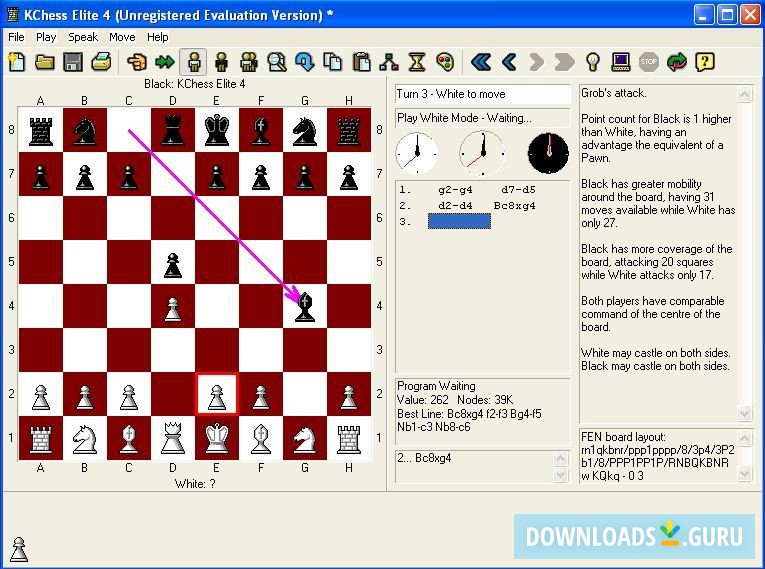
Task: Click the blue curved arrow flip-board icon
Action: click(x=305, y=62)
